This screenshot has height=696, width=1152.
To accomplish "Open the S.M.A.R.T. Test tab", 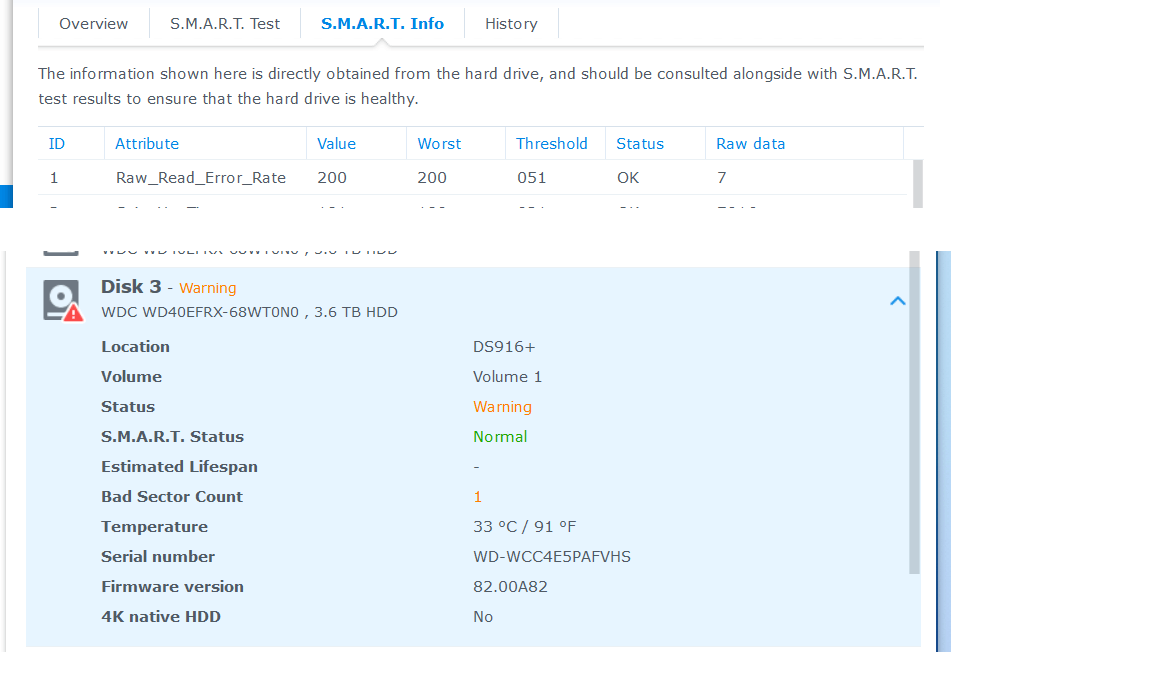I will click(x=225, y=24).
